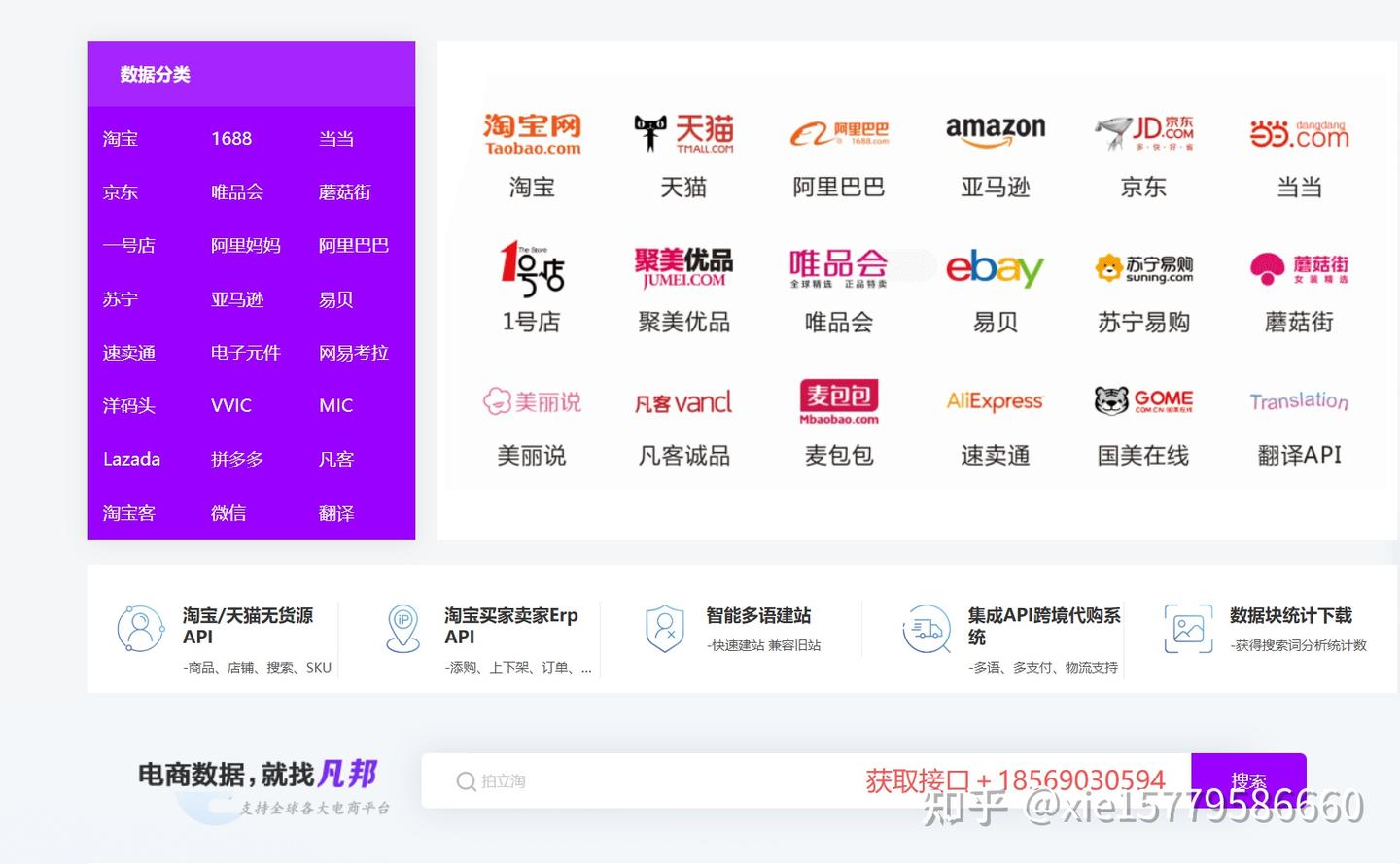Click the Taobao logo in the platform grid
Viewport: 1400px width, 864px height.
[x=531, y=134]
